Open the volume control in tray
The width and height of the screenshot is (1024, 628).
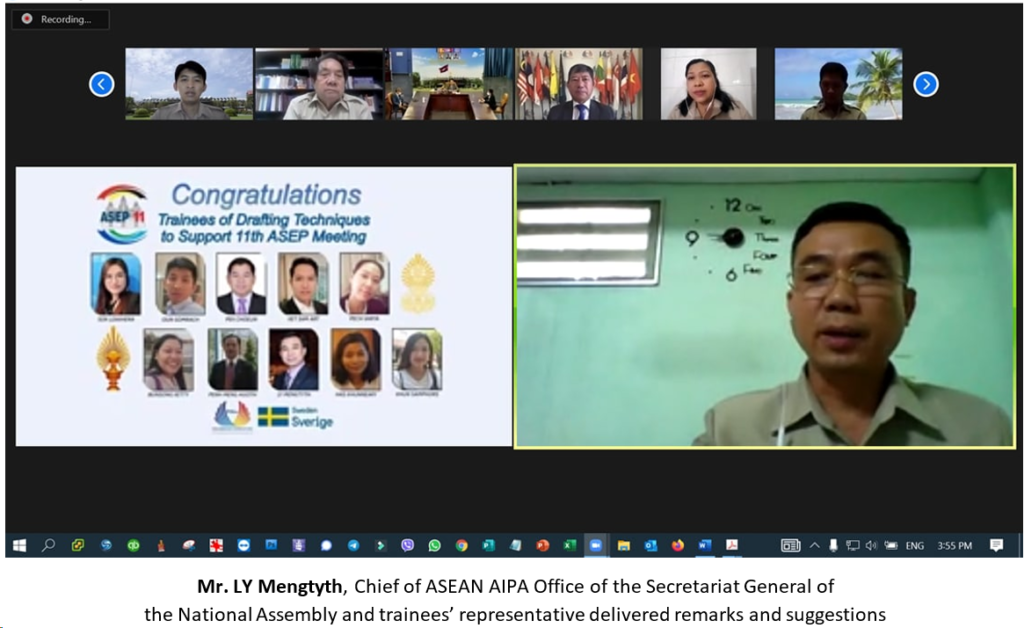pos(871,545)
